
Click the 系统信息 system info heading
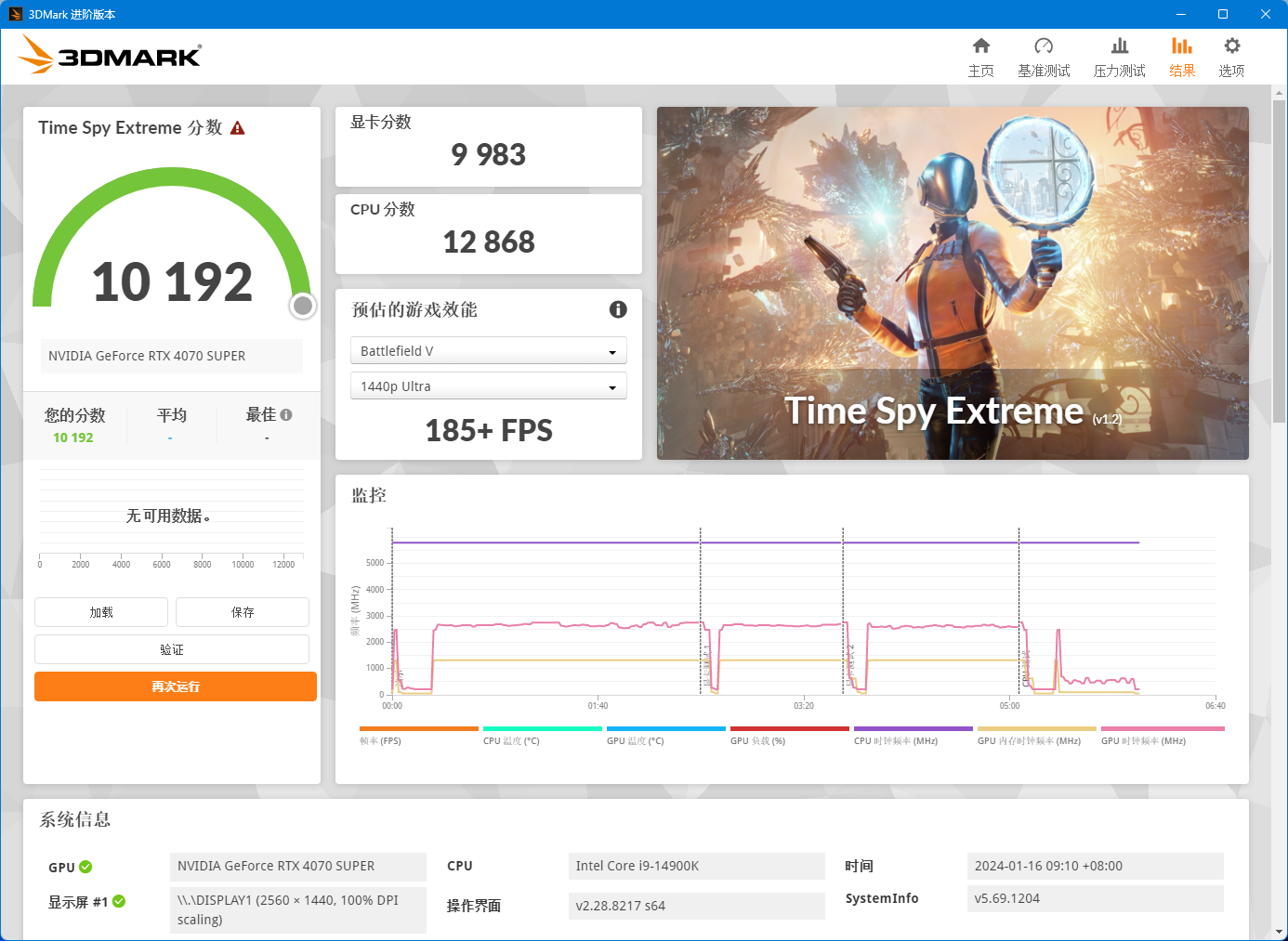tap(75, 819)
